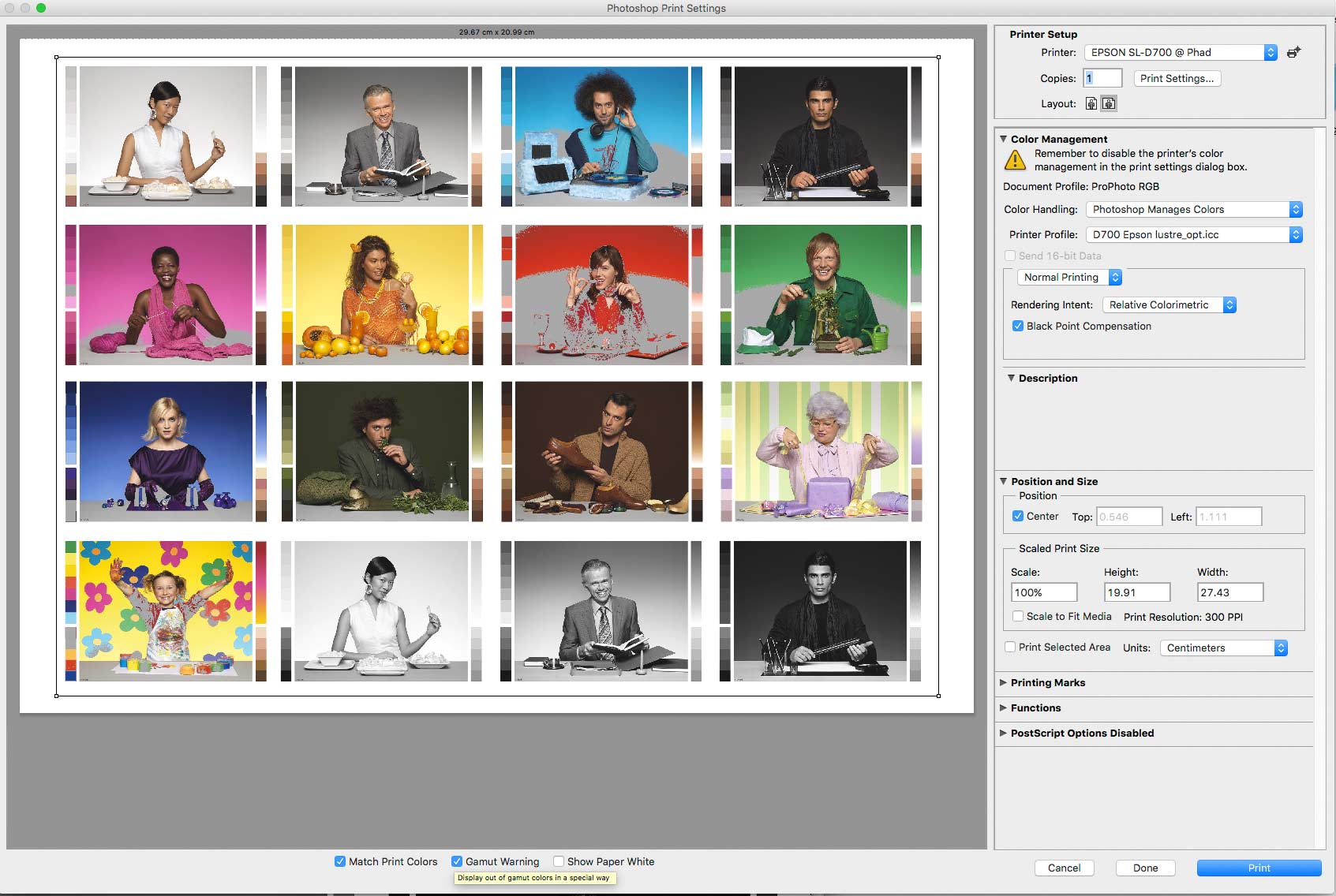The width and height of the screenshot is (1336, 896).
Task: Click the pink background portrait in preview
Action: click(166, 295)
